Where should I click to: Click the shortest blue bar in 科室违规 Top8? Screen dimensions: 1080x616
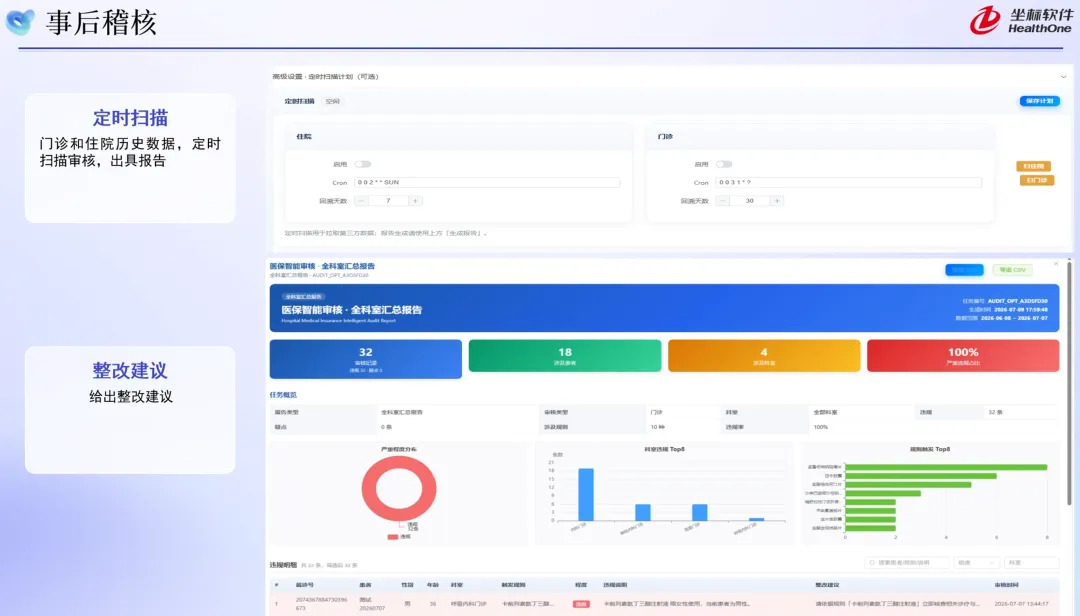click(x=756, y=520)
